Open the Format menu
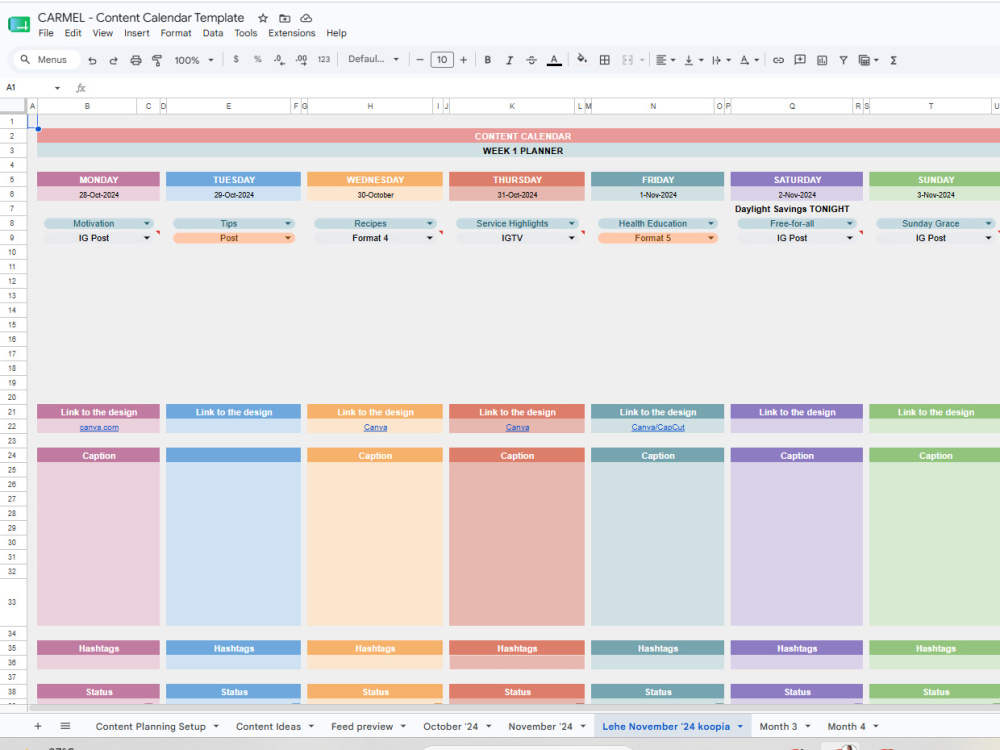This screenshot has width=1000, height=750. click(x=175, y=33)
